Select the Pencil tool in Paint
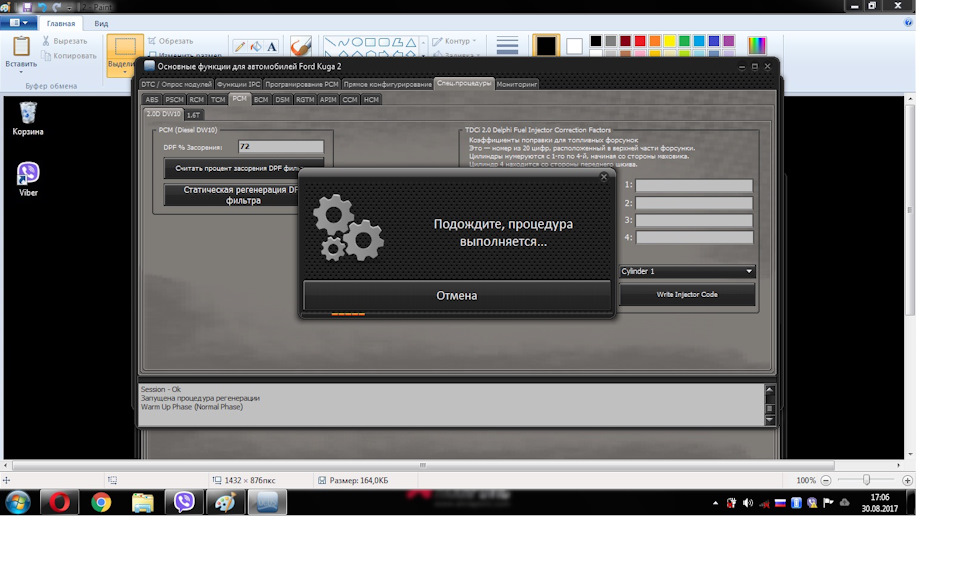Screen dimensions: 960x588 click(240, 47)
